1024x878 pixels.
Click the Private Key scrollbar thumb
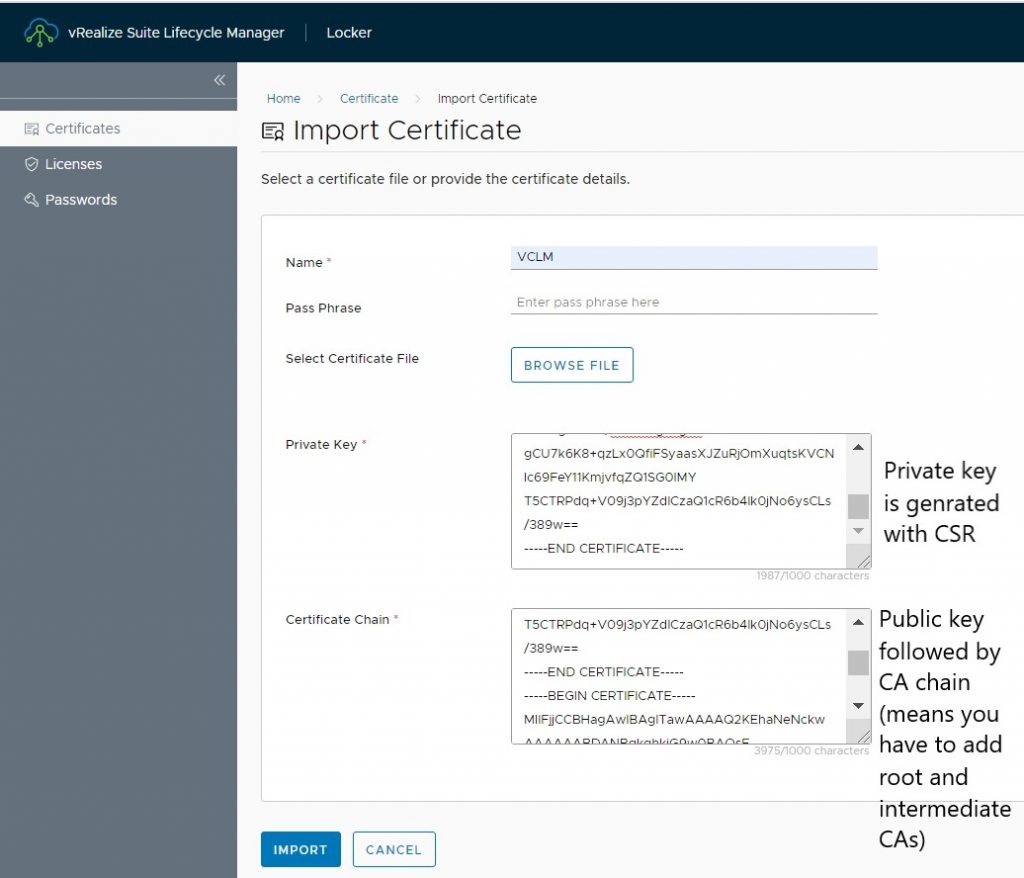click(x=858, y=506)
